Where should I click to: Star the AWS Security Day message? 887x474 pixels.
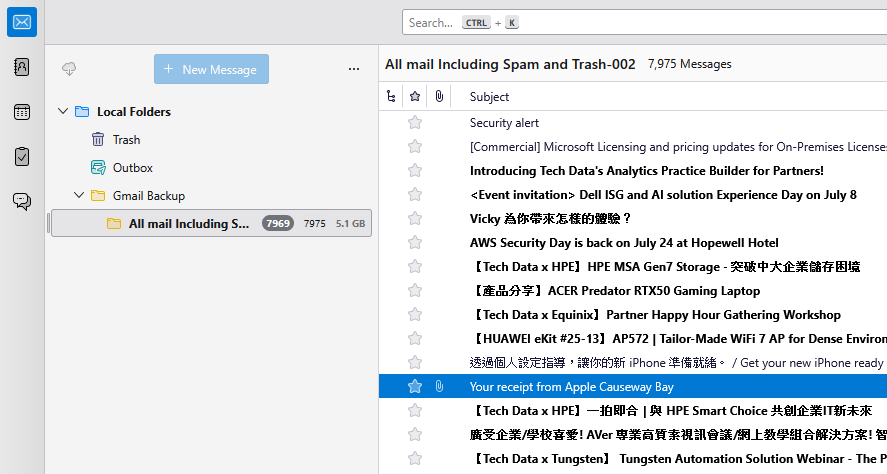click(415, 243)
